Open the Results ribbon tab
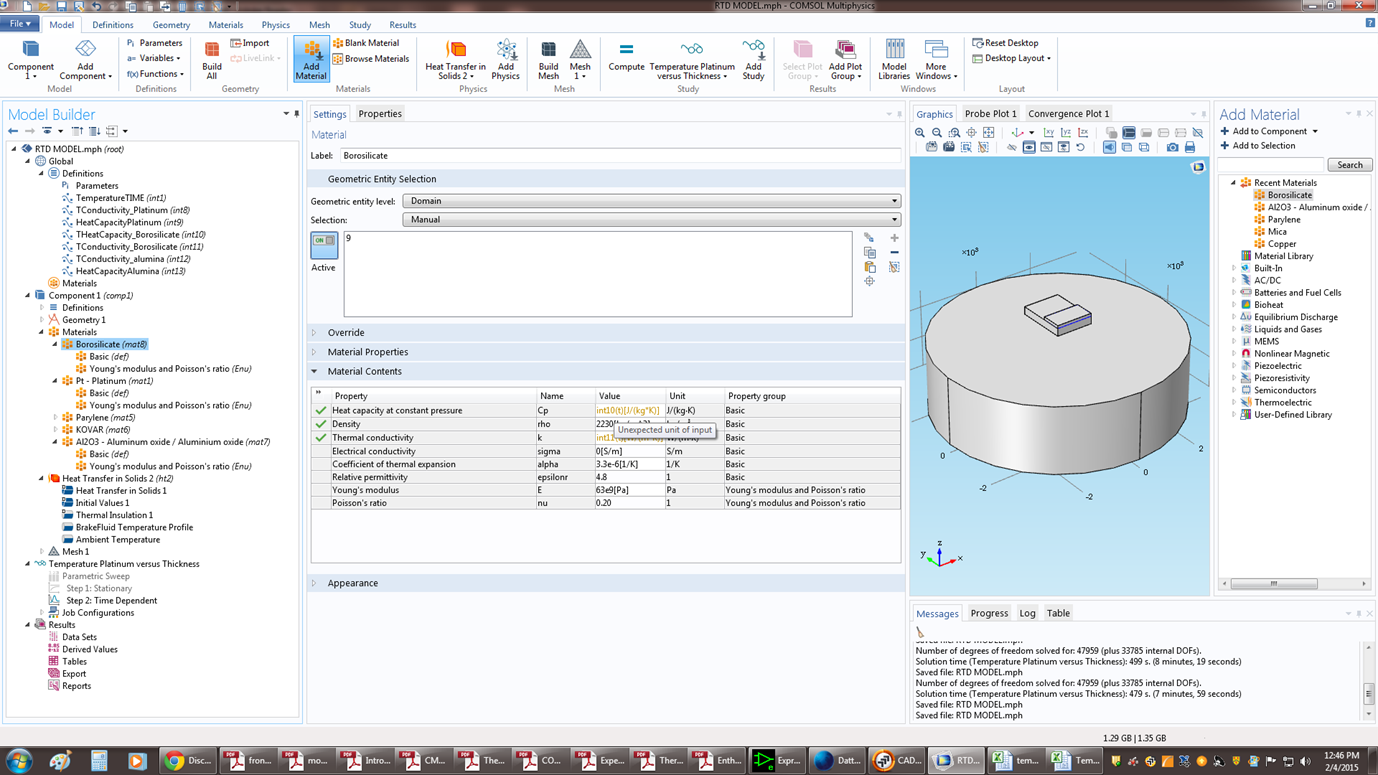Screen dimensions: 1378x775 (x=402, y=25)
